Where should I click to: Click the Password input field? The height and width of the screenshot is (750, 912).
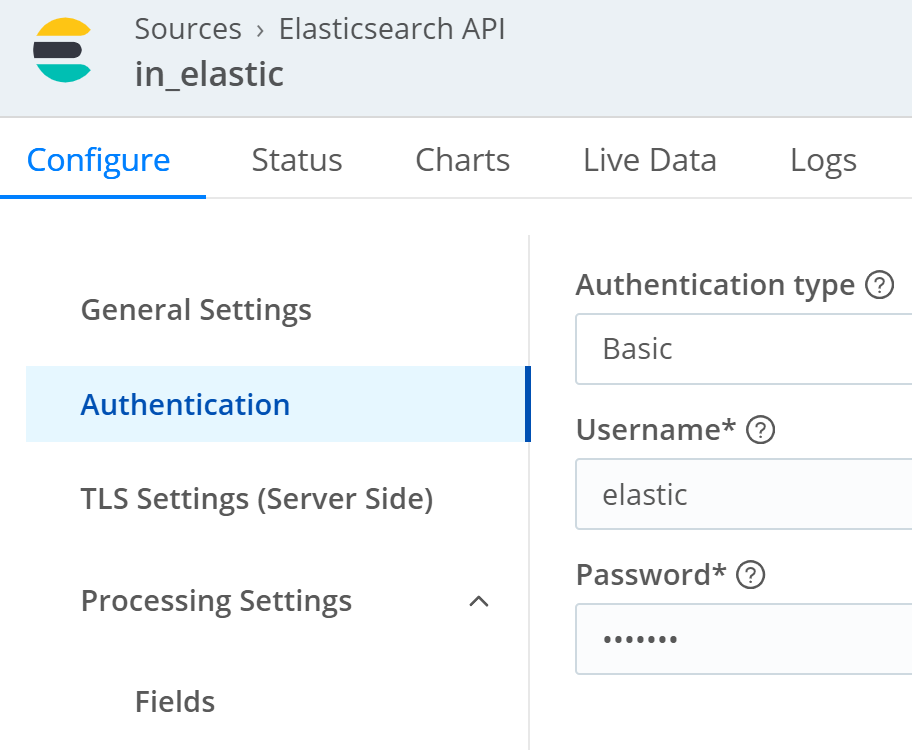click(x=744, y=638)
